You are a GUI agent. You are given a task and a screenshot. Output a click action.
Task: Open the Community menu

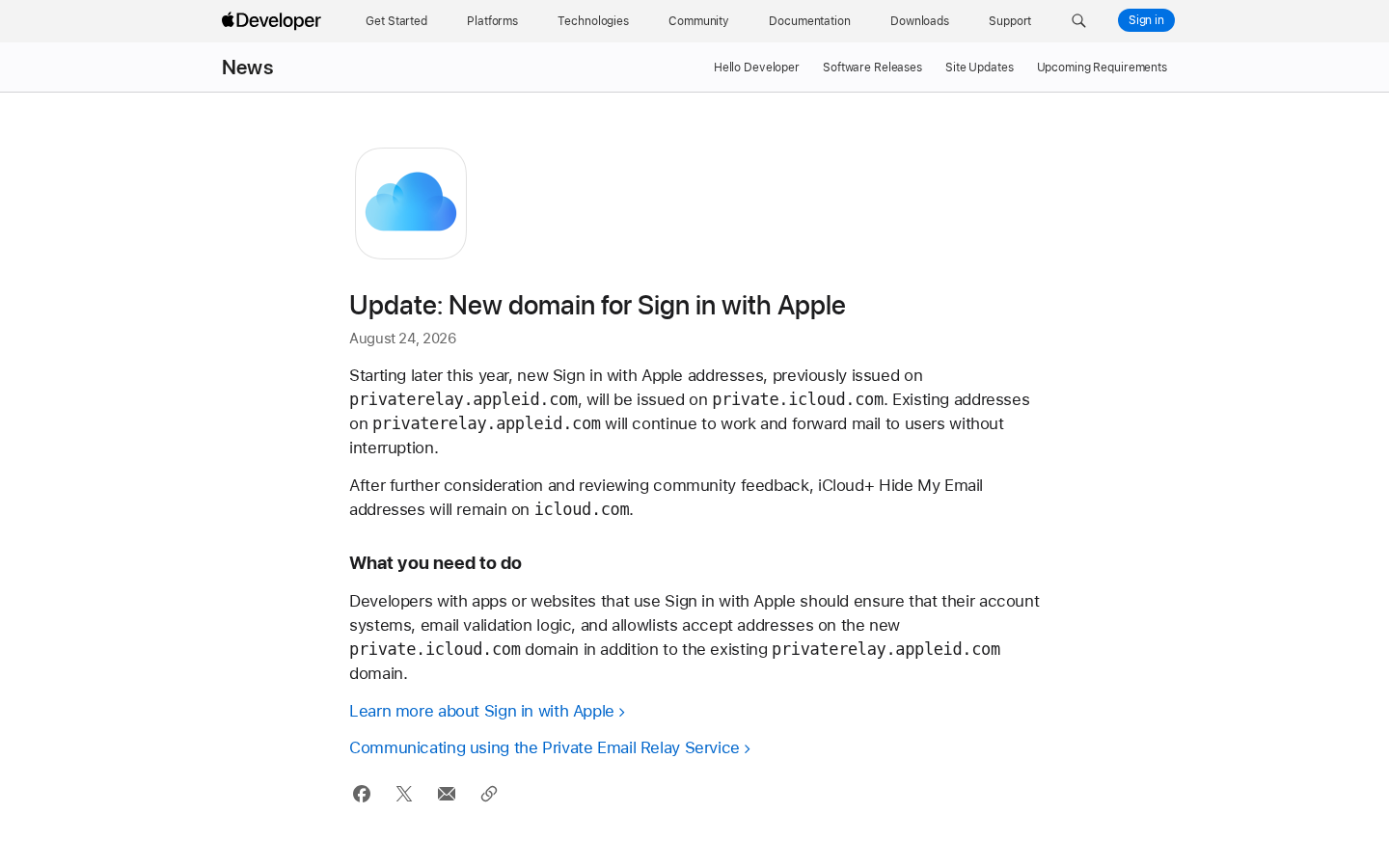pyautogui.click(x=698, y=21)
